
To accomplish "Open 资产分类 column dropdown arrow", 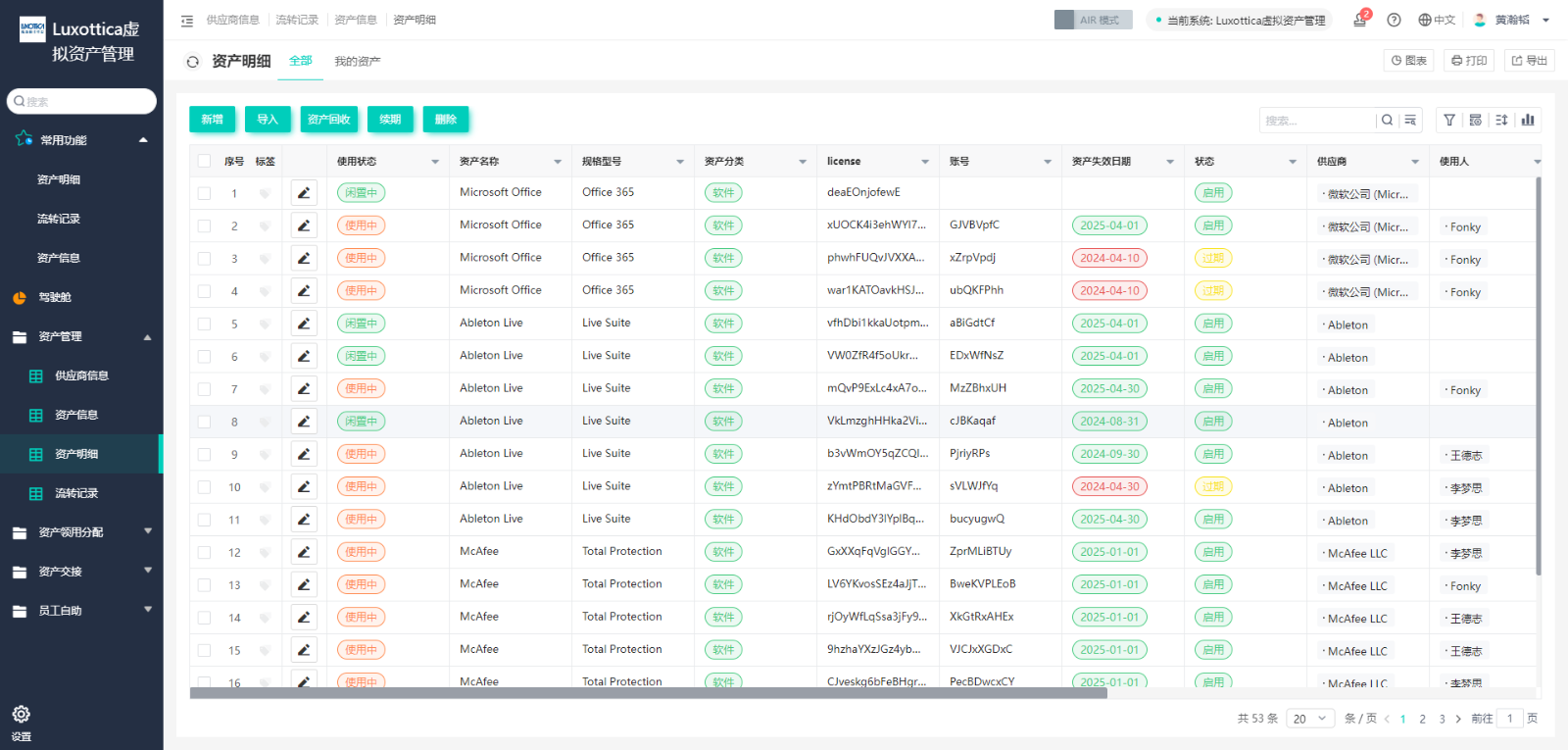I will coord(803,162).
